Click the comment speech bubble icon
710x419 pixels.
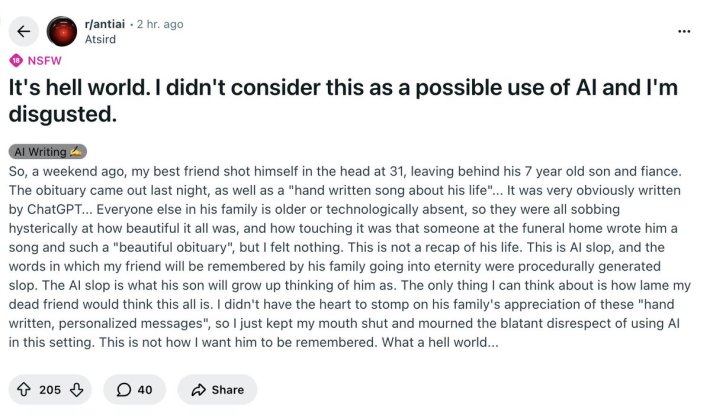tap(124, 389)
